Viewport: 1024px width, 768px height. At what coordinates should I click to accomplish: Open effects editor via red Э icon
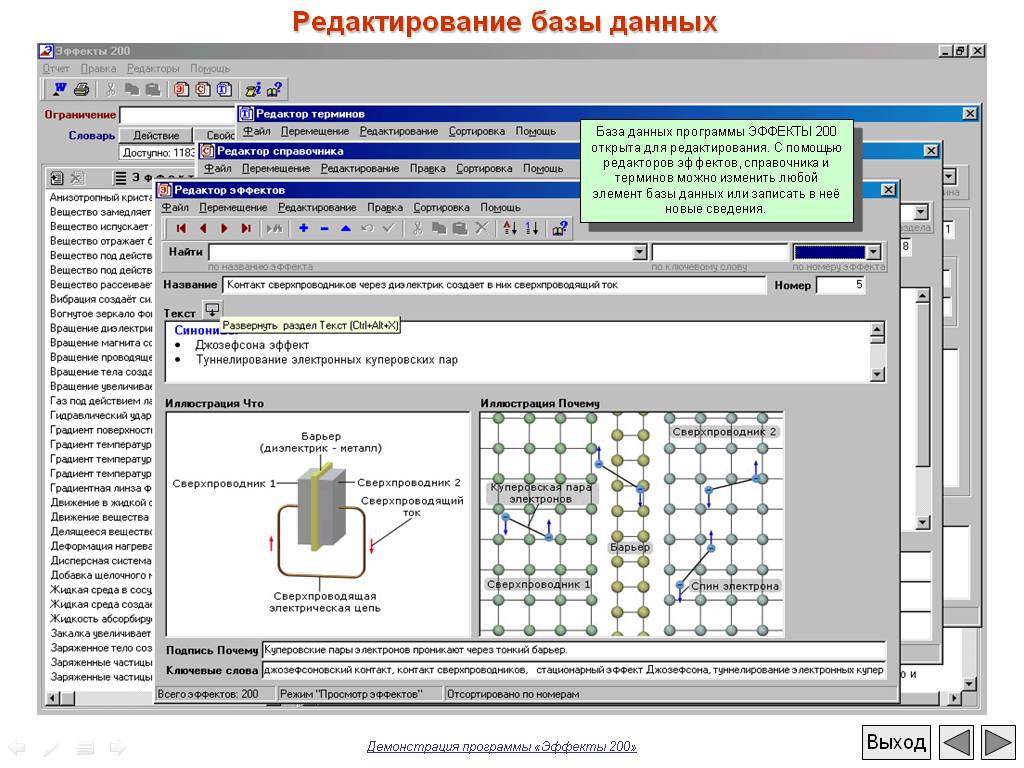click(x=182, y=89)
